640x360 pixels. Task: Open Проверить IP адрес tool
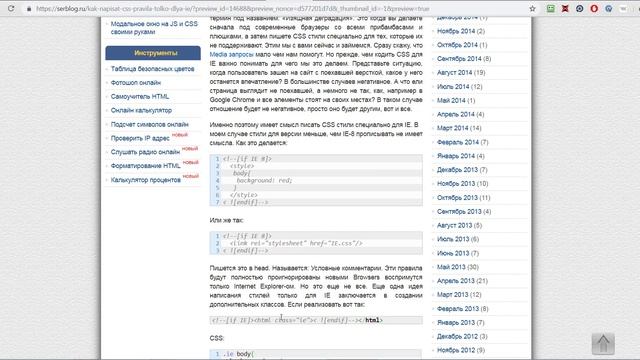pyautogui.click(x=140, y=138)
